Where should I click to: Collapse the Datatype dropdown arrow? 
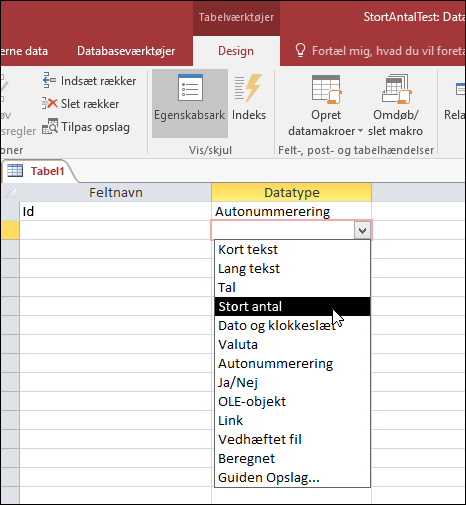coord(363,230)
